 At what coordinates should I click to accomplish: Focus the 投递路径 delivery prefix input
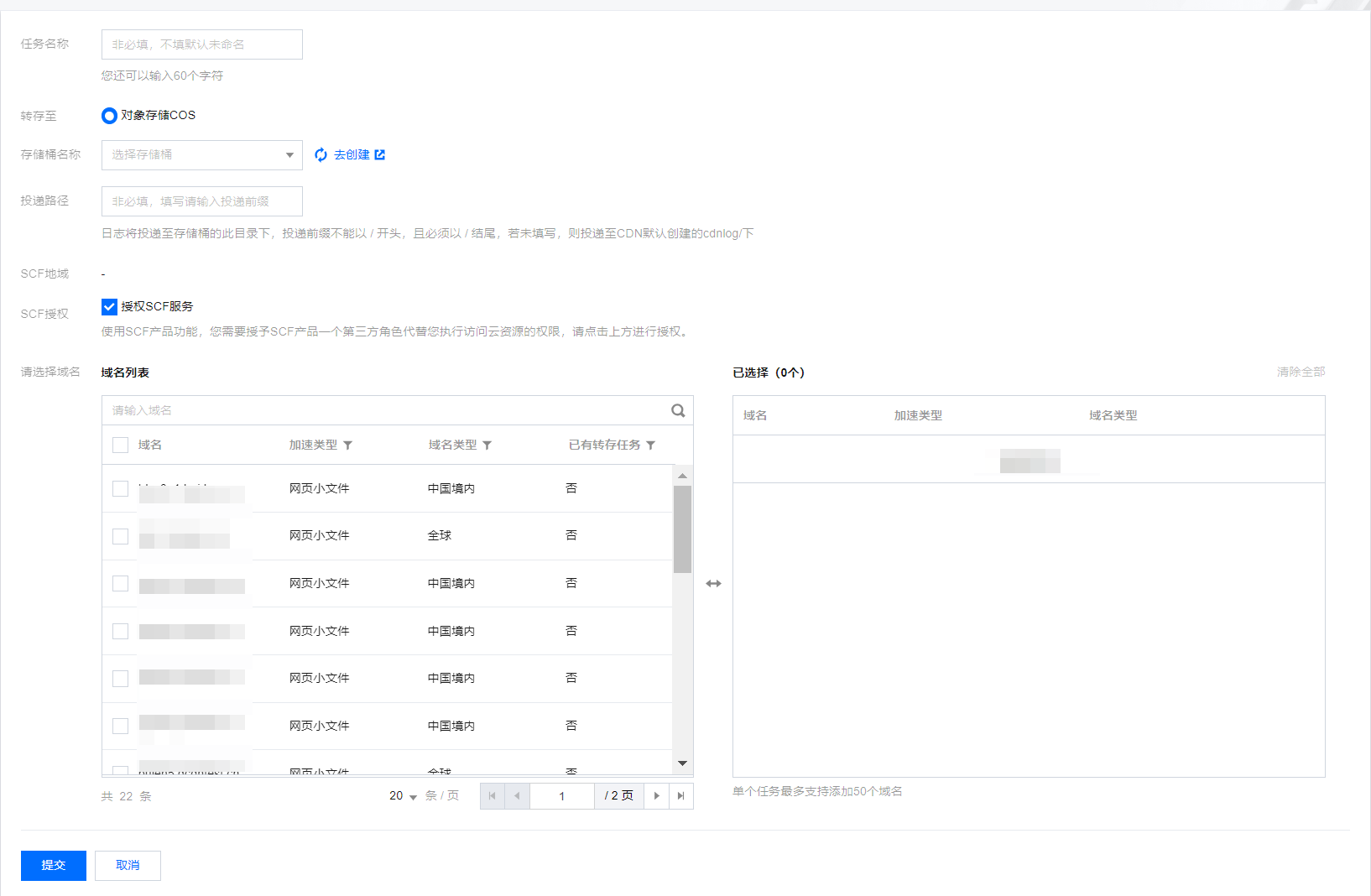point(202,201)
